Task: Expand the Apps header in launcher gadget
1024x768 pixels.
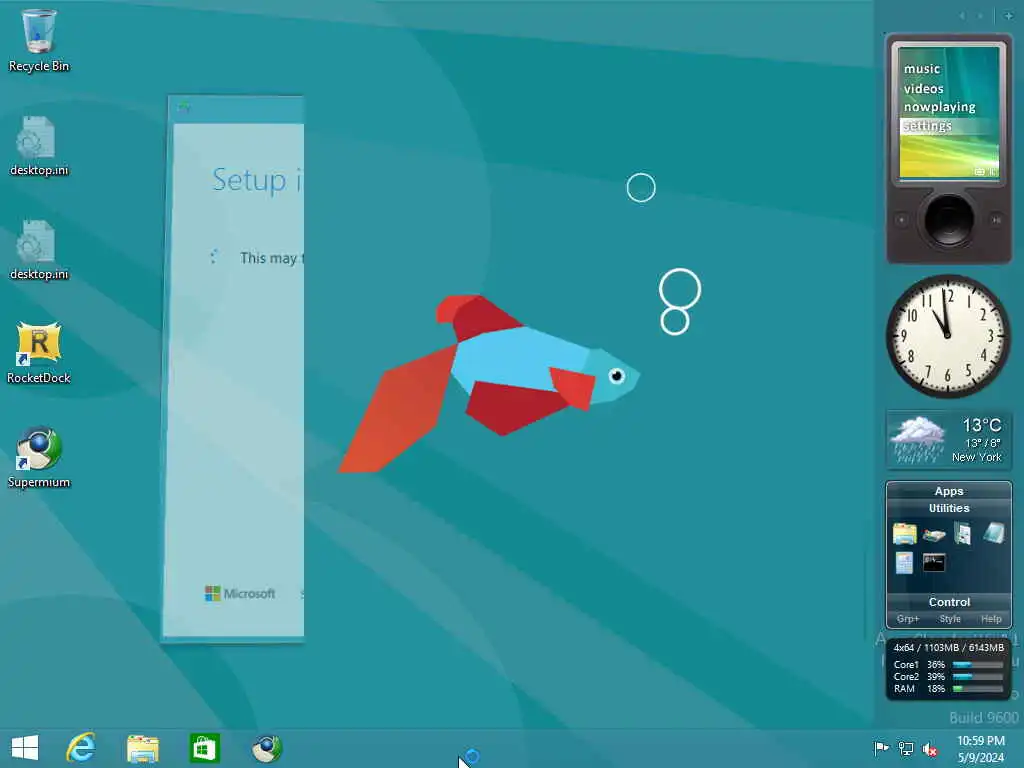Action: tap(949, 491)
